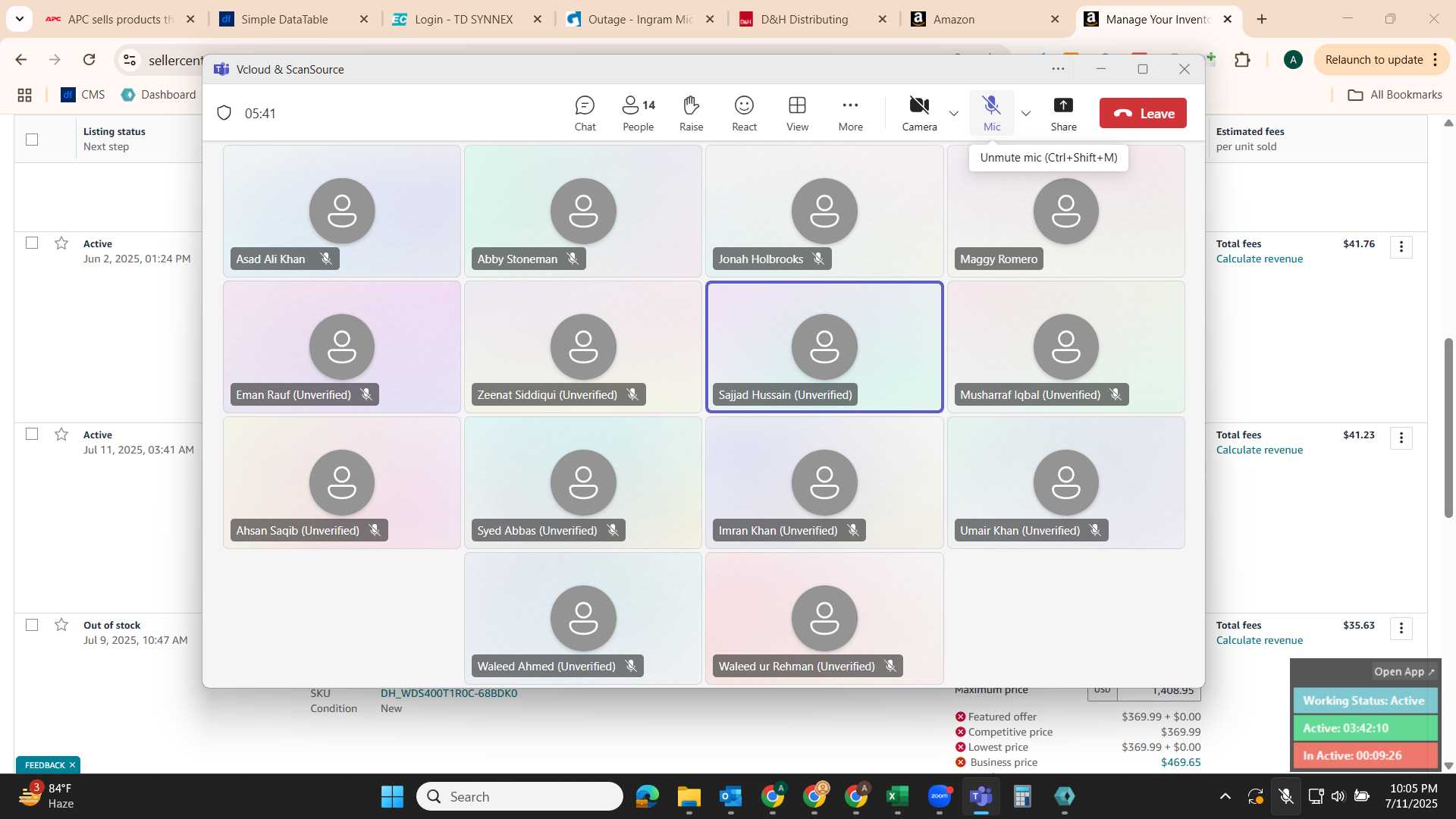Star the Jun 2, 2025 active listing
The width and height of the screenshot is (1456, 819).
(61, 243)
